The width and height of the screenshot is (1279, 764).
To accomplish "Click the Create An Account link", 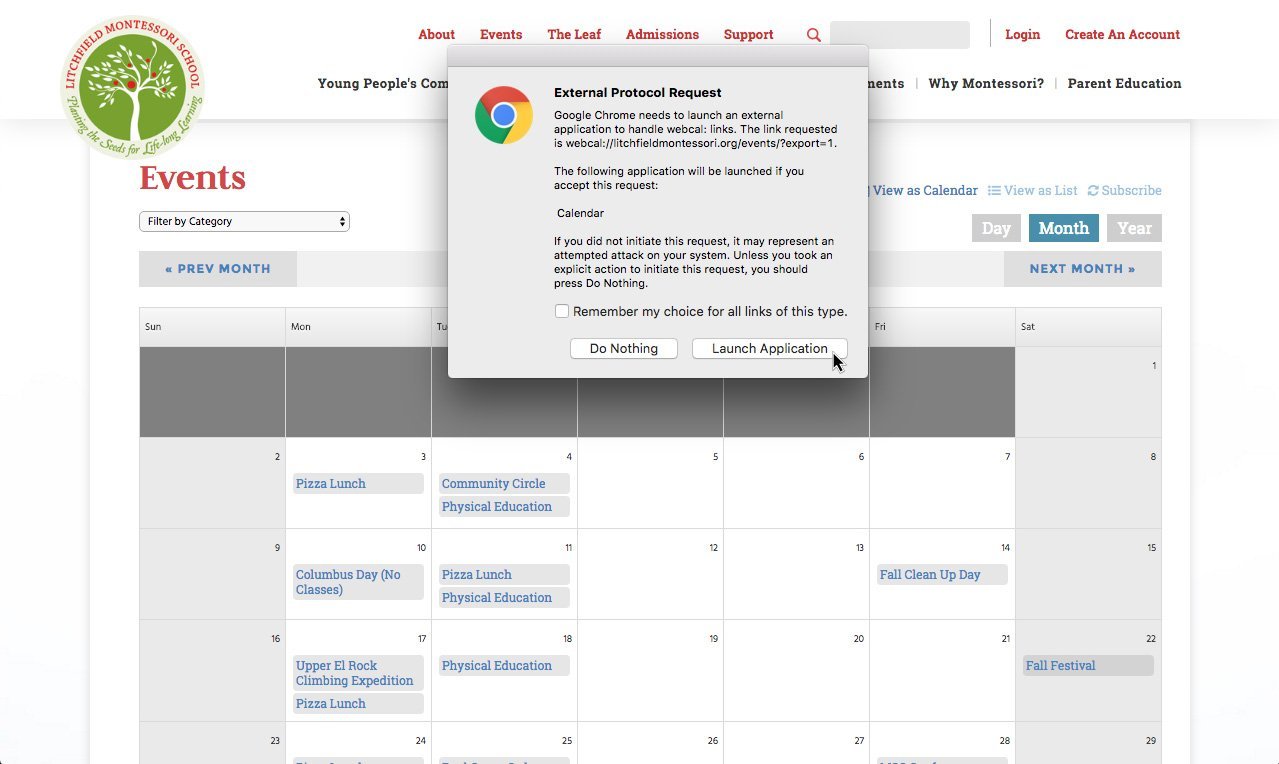I will point(1122,34).
